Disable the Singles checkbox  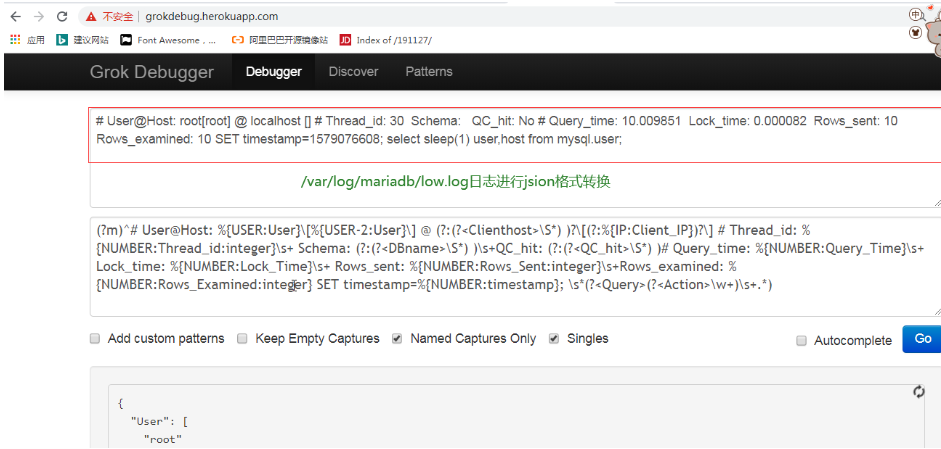(x=554, y=339)
